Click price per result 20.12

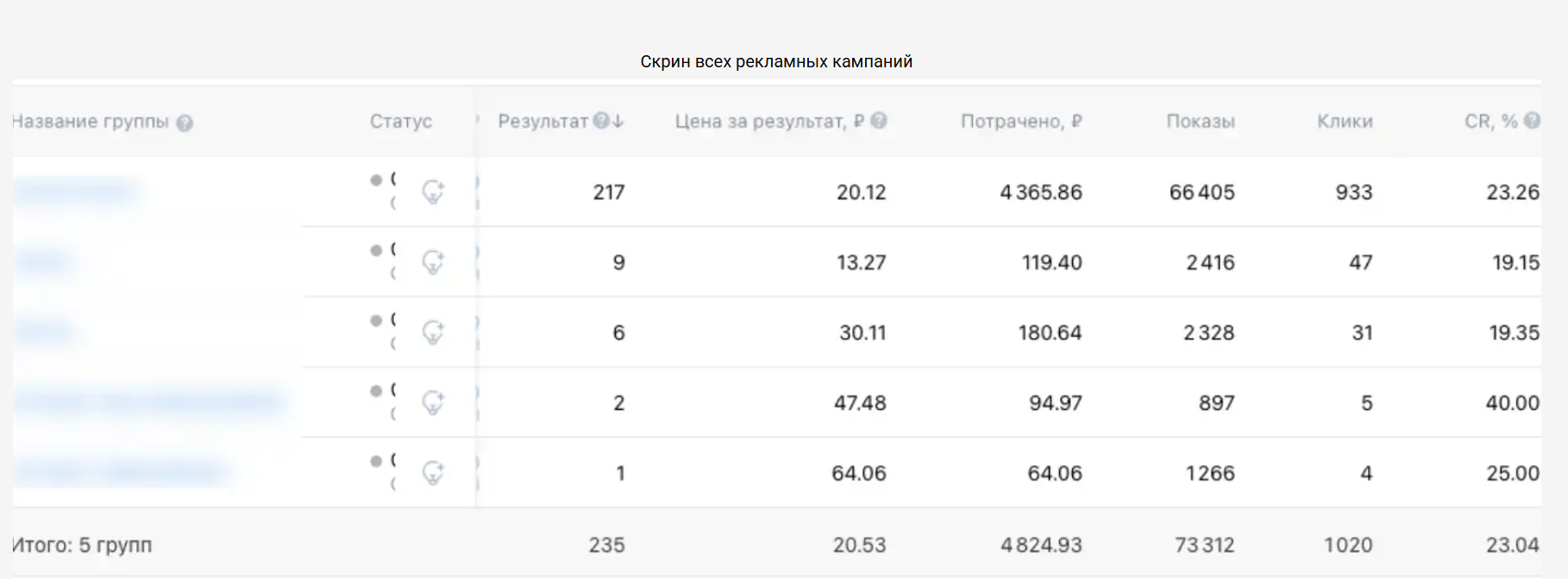coord(861,192)
